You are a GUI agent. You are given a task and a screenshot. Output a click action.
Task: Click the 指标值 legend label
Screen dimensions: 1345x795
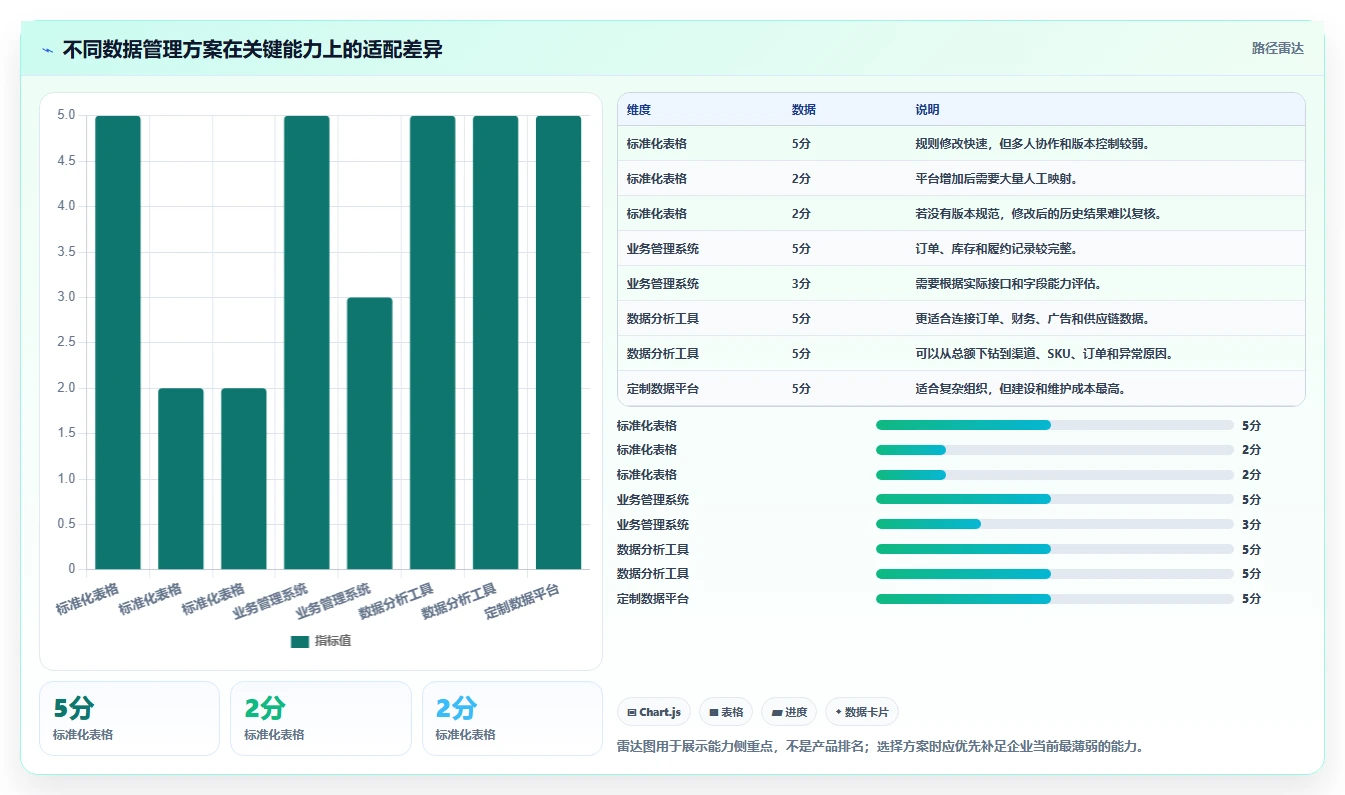333,641
